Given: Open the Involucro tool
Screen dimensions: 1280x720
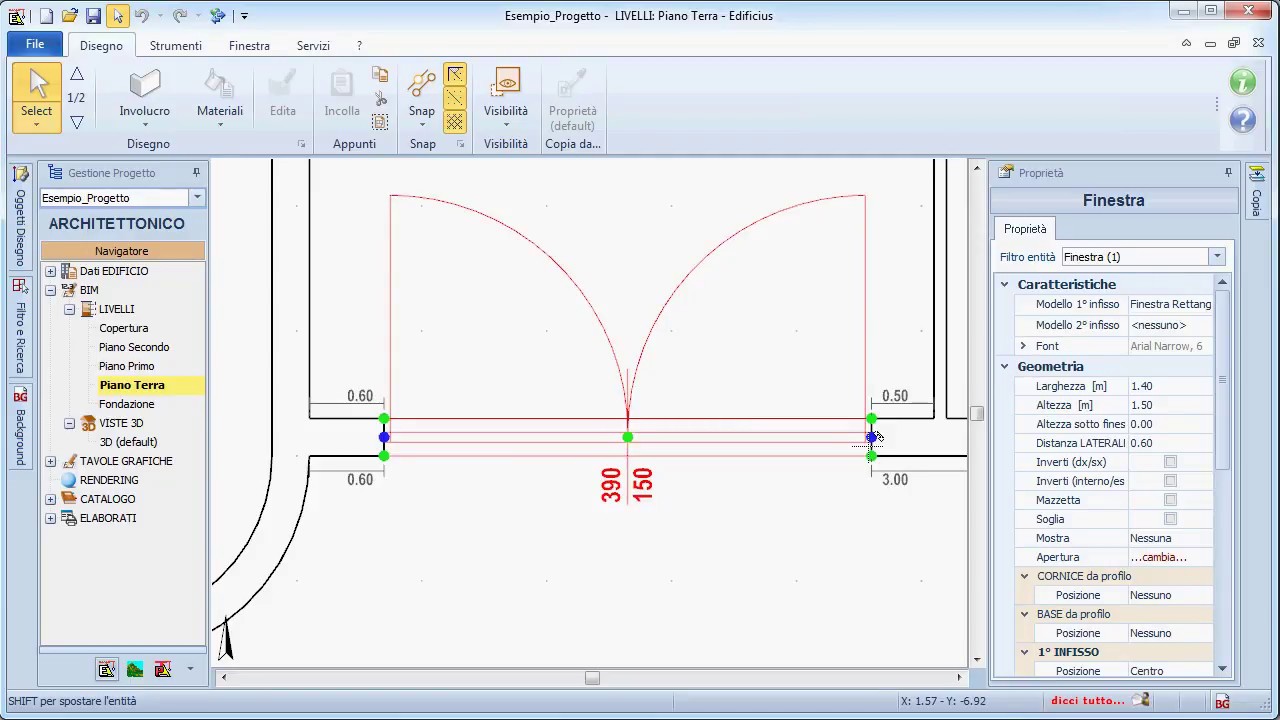Looking at the screenshot, I should pos(145,98).
